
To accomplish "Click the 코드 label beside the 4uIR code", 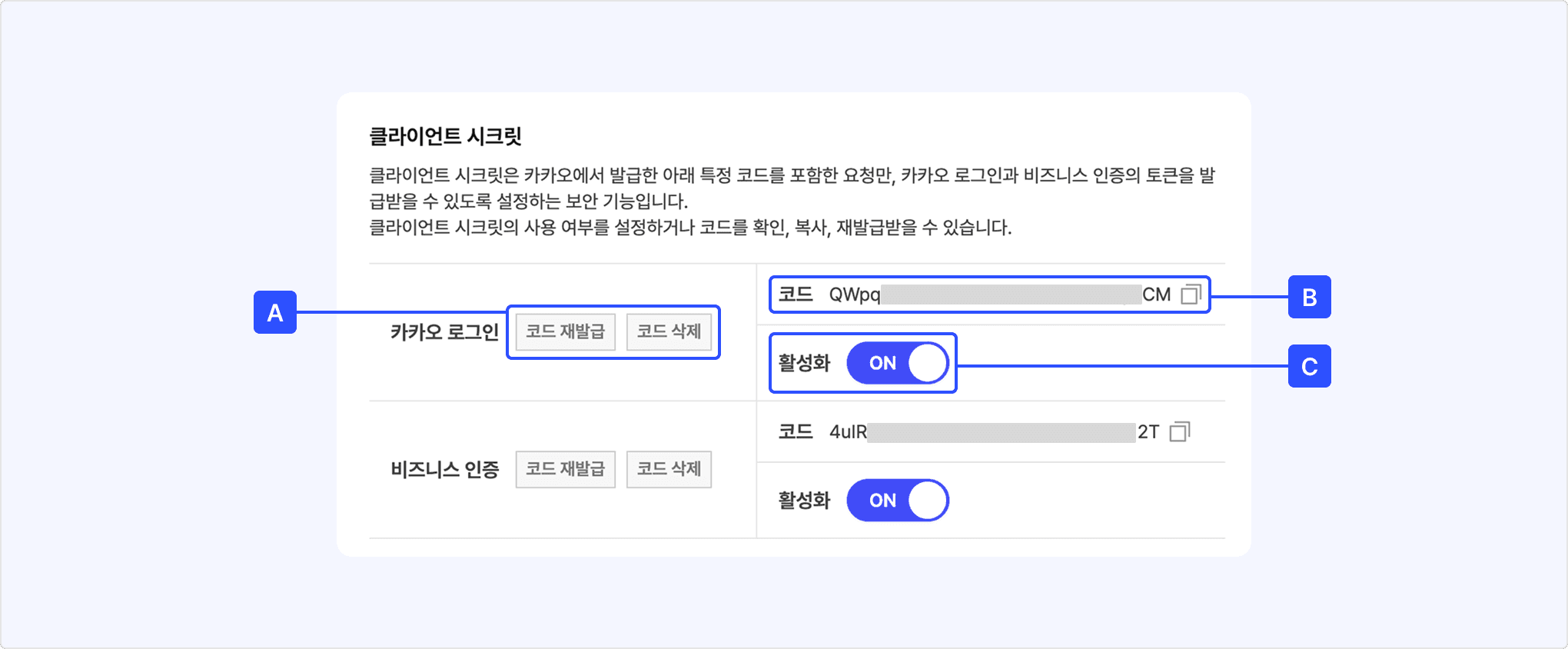I will click(796, 431).
